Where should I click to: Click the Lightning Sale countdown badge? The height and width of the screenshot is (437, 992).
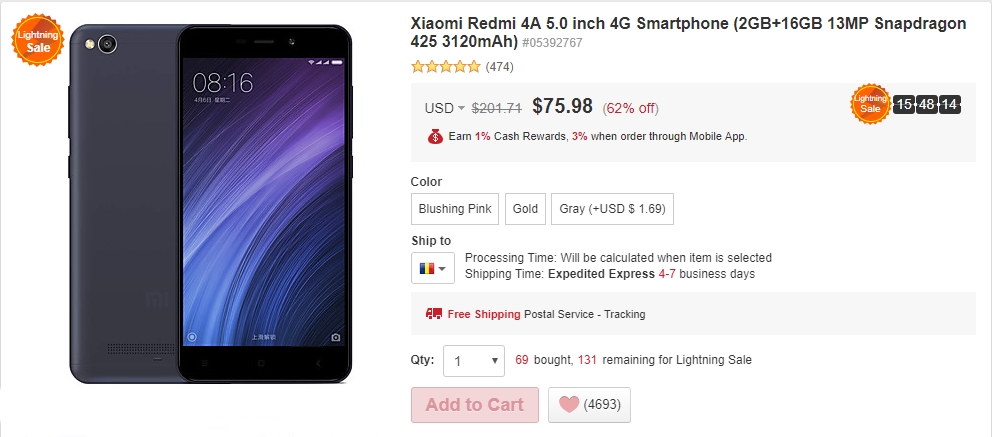[871, 104]
